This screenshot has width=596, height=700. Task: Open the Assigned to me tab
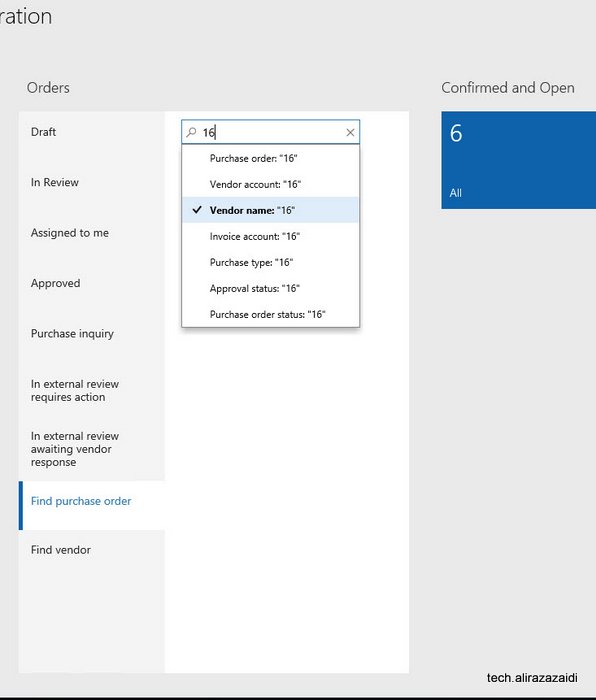click(92, 233)
